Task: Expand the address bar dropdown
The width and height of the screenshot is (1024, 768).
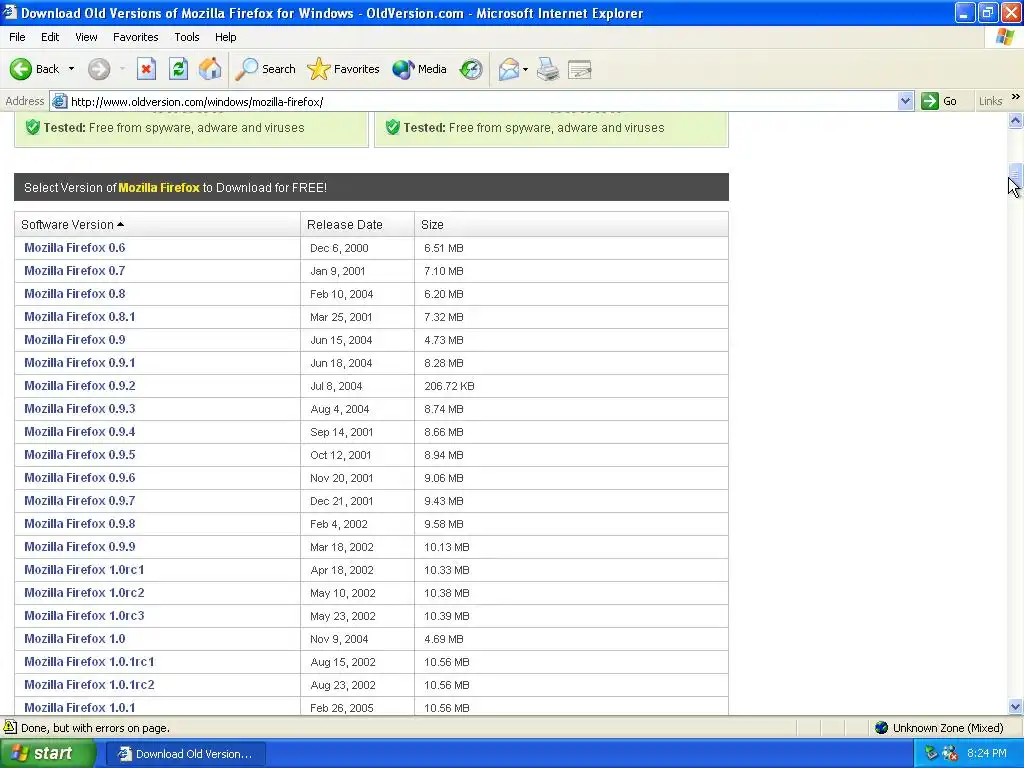Action: (905, 101)
